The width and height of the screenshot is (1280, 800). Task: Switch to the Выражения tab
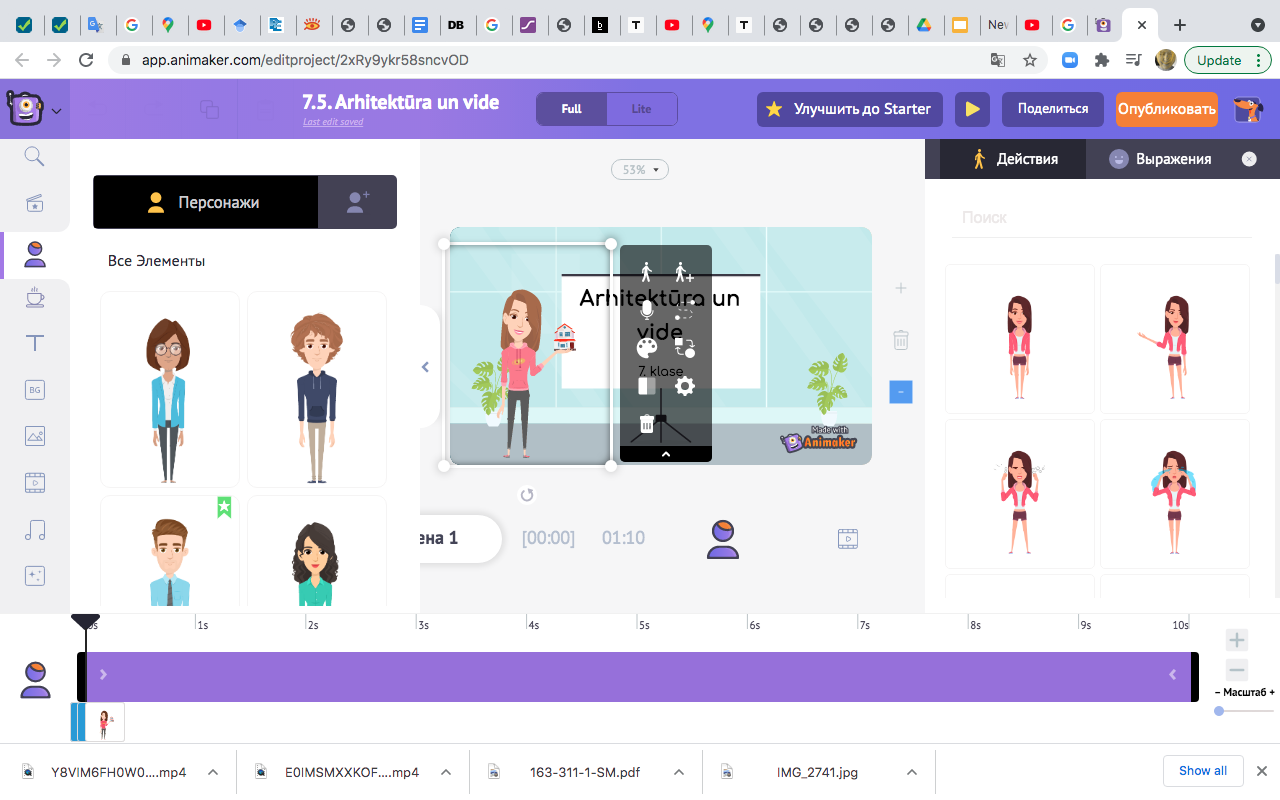[x=1160, y=159]
